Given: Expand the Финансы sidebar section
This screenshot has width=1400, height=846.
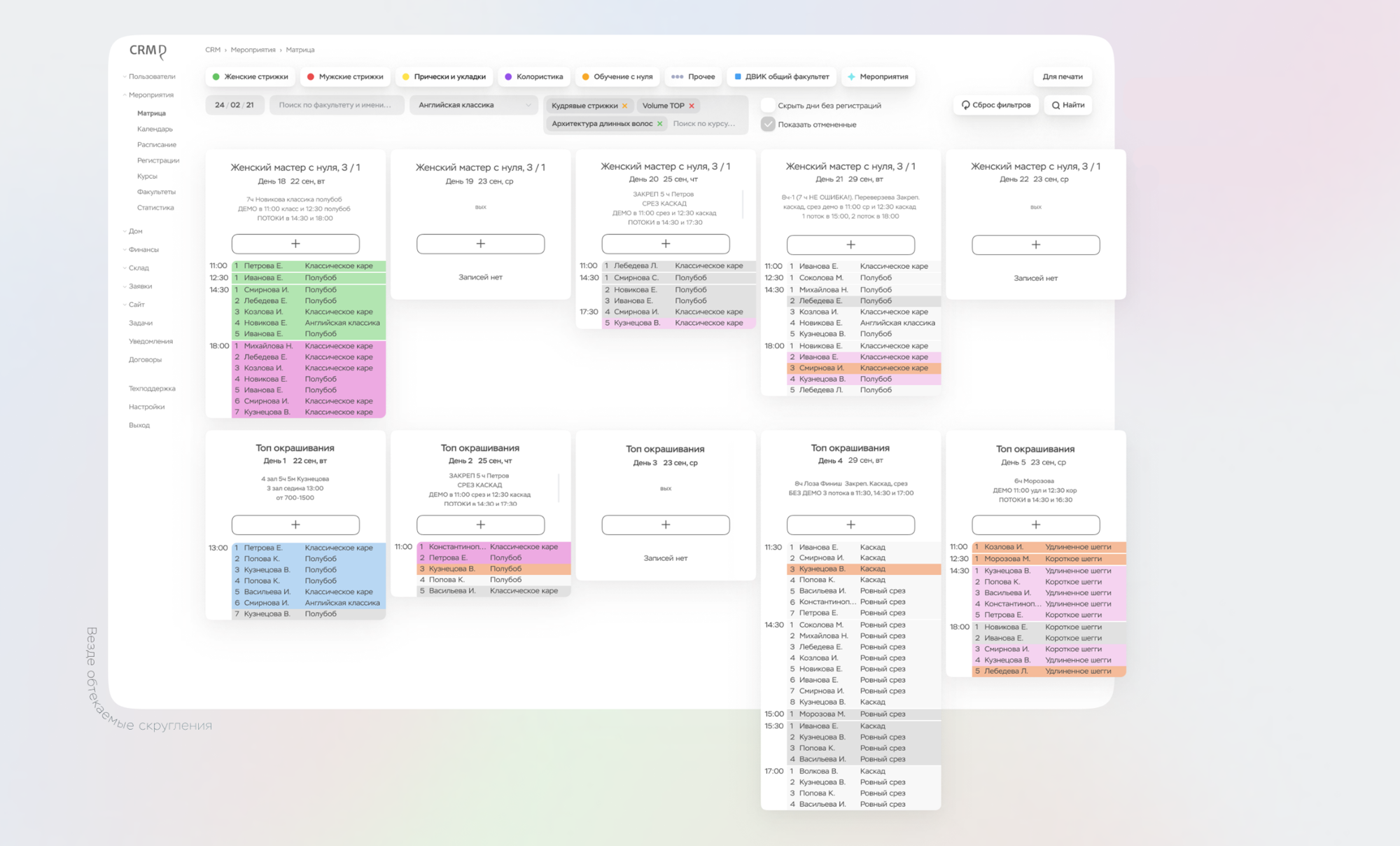Looking at the screenshot, I should click(x=143, y=249).
